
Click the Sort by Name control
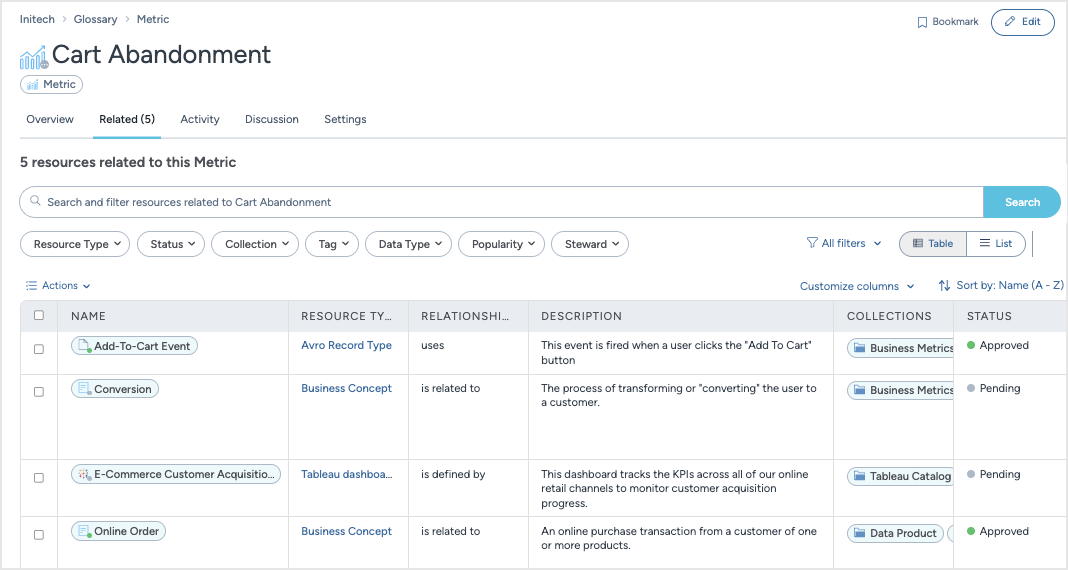point(1001,286)
